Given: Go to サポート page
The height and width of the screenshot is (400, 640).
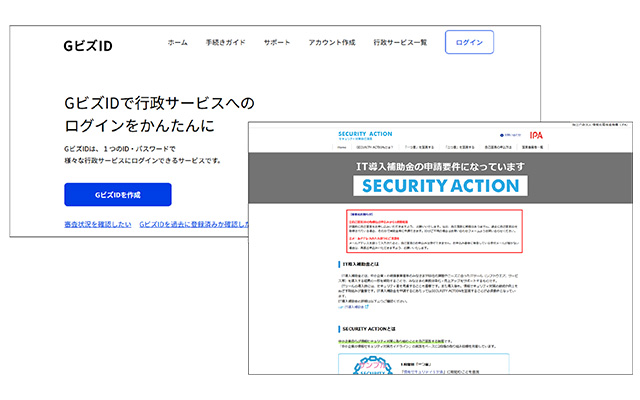Looking at the screenshot, I should [277, 43].
